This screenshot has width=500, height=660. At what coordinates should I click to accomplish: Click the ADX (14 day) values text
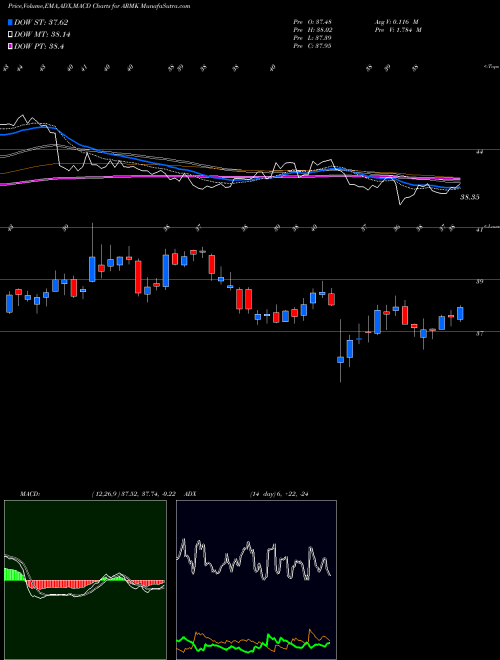click(x=278, y=494)
